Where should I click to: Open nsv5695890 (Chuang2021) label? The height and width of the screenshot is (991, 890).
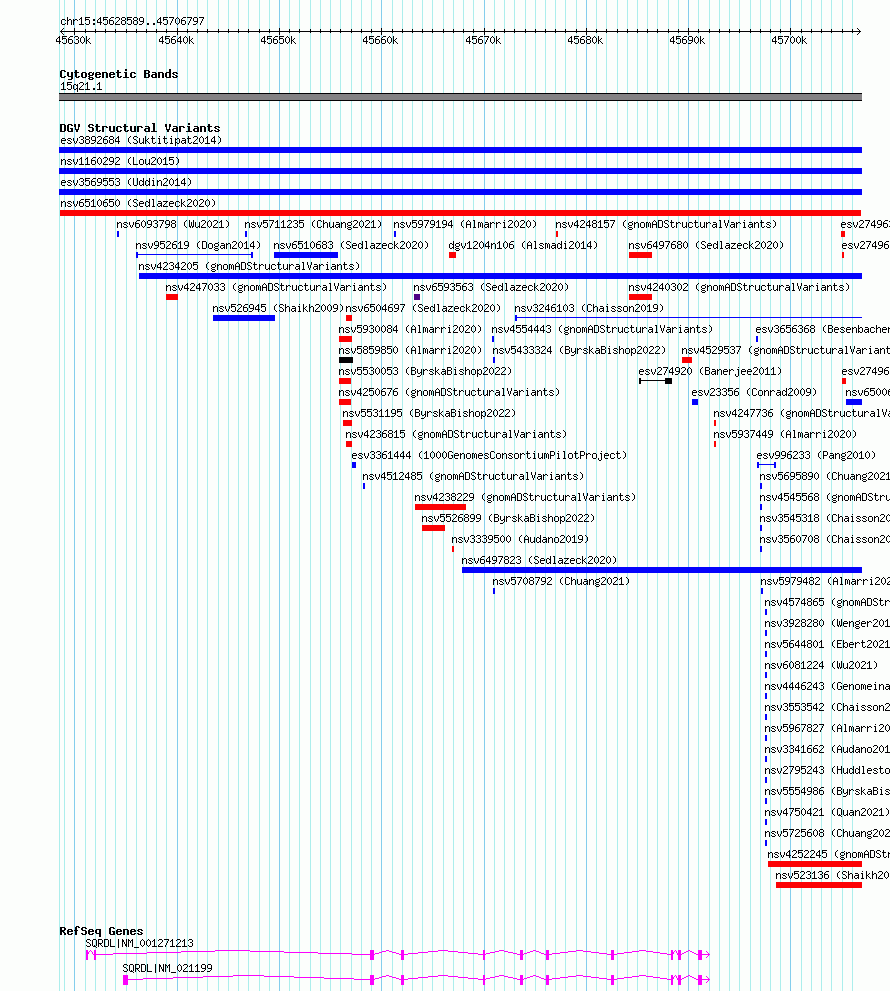click(x=824, y=476)
